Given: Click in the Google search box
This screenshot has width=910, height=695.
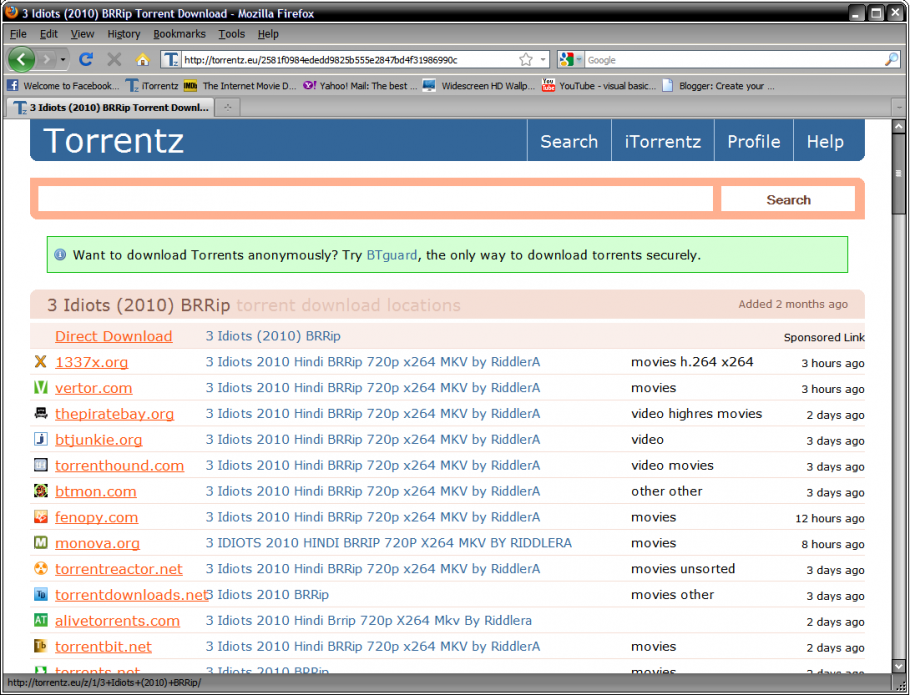Looking at the screenshot, I should (734, 60).
